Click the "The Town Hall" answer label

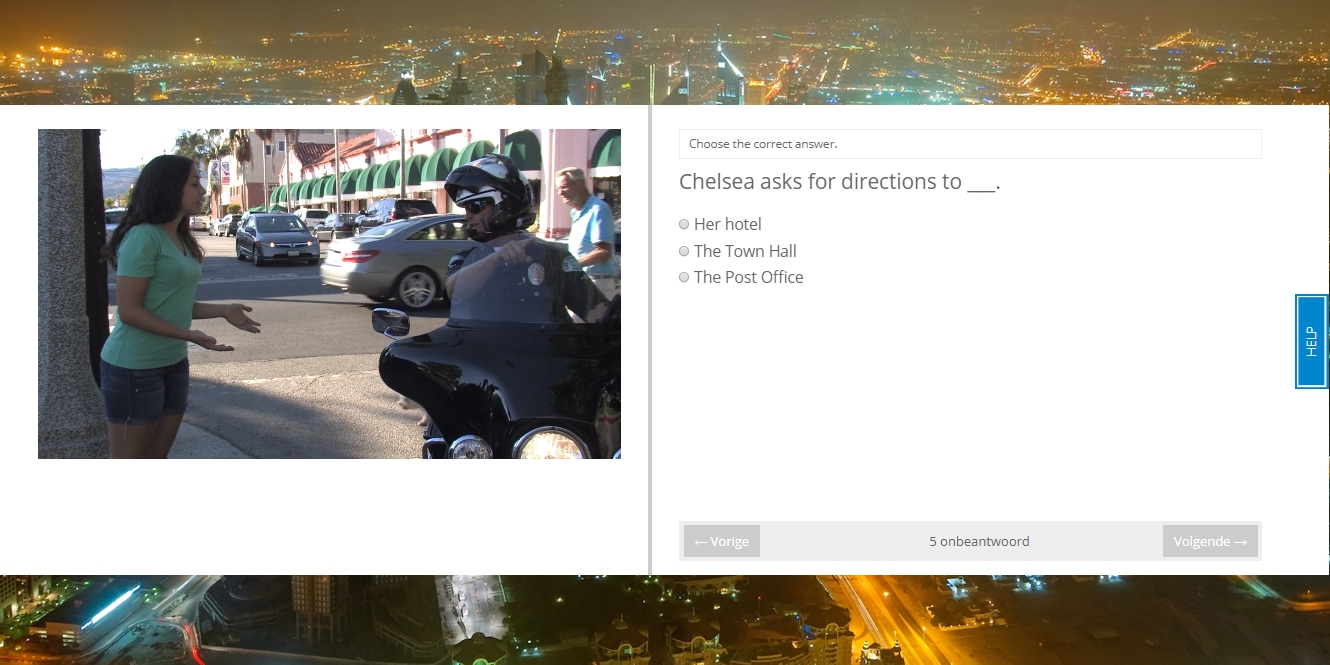pyautogui.click(x=745, y=251)
